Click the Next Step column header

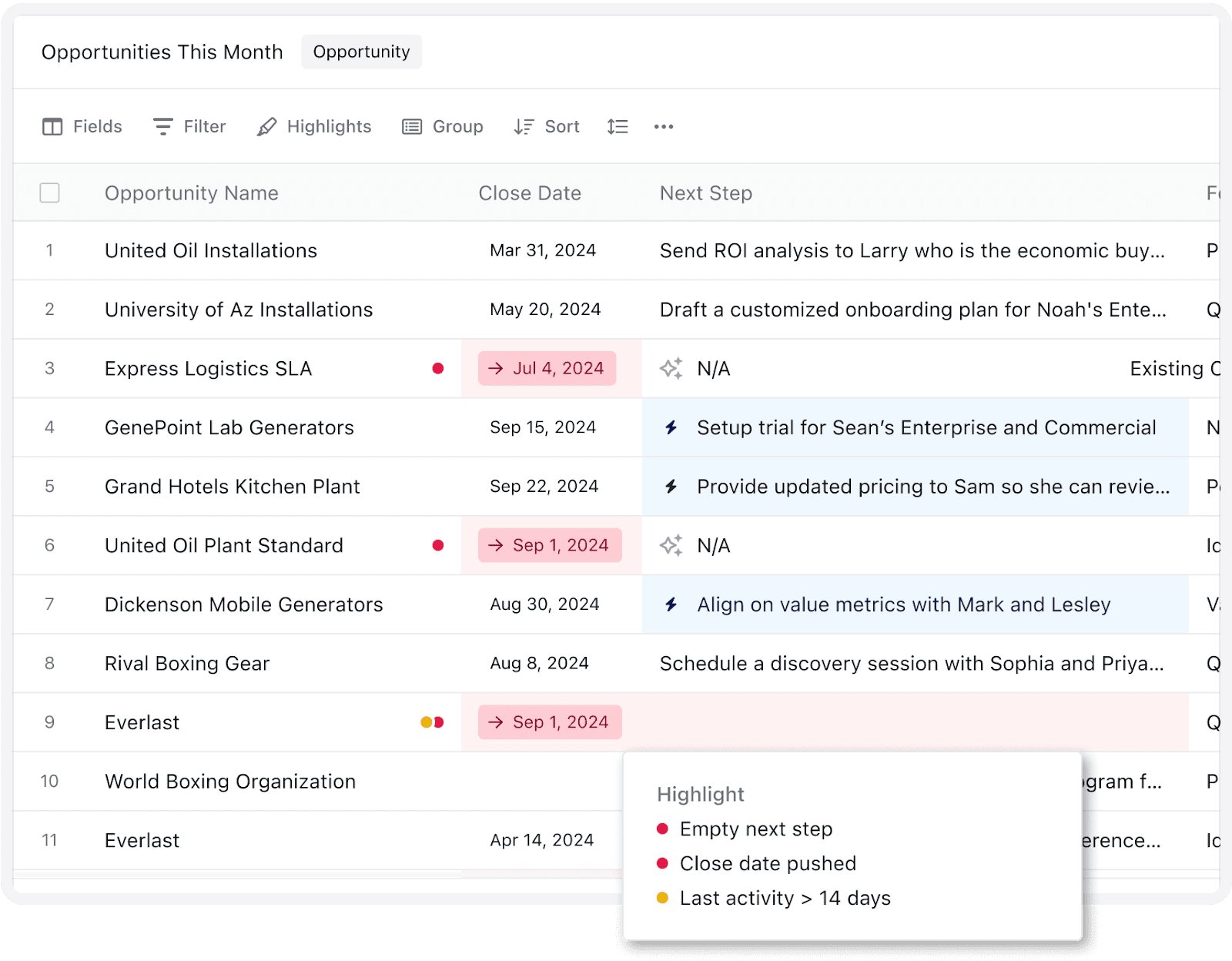click(706, 193)
